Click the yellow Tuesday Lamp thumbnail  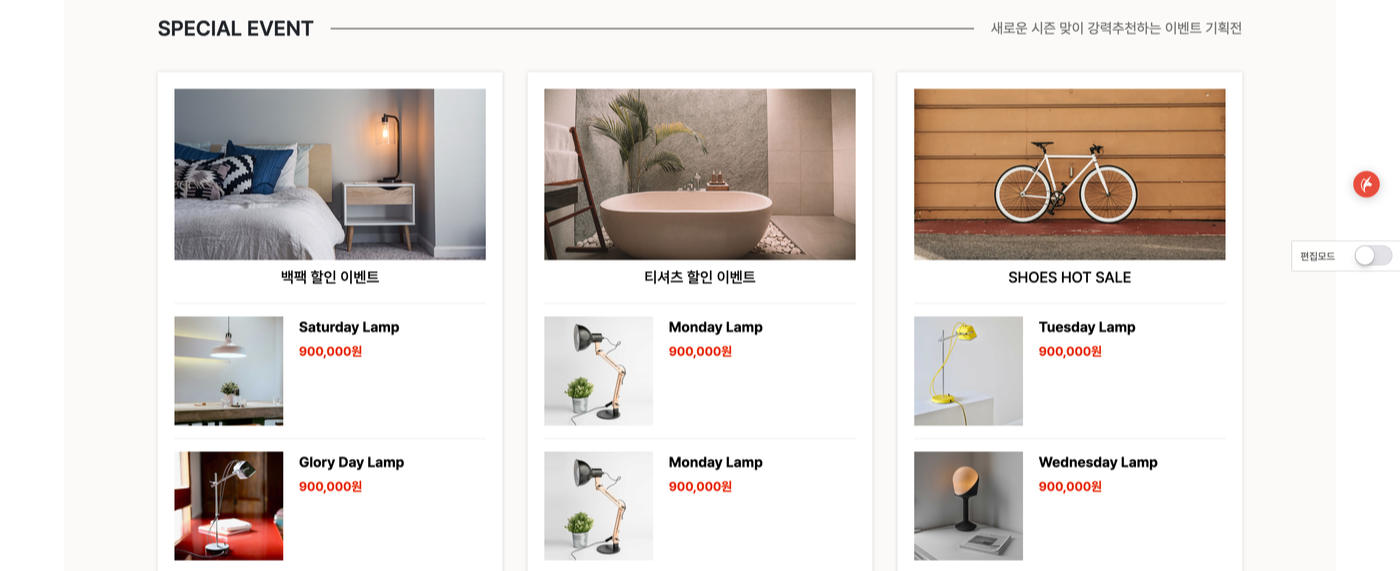[x=969, y=371]
